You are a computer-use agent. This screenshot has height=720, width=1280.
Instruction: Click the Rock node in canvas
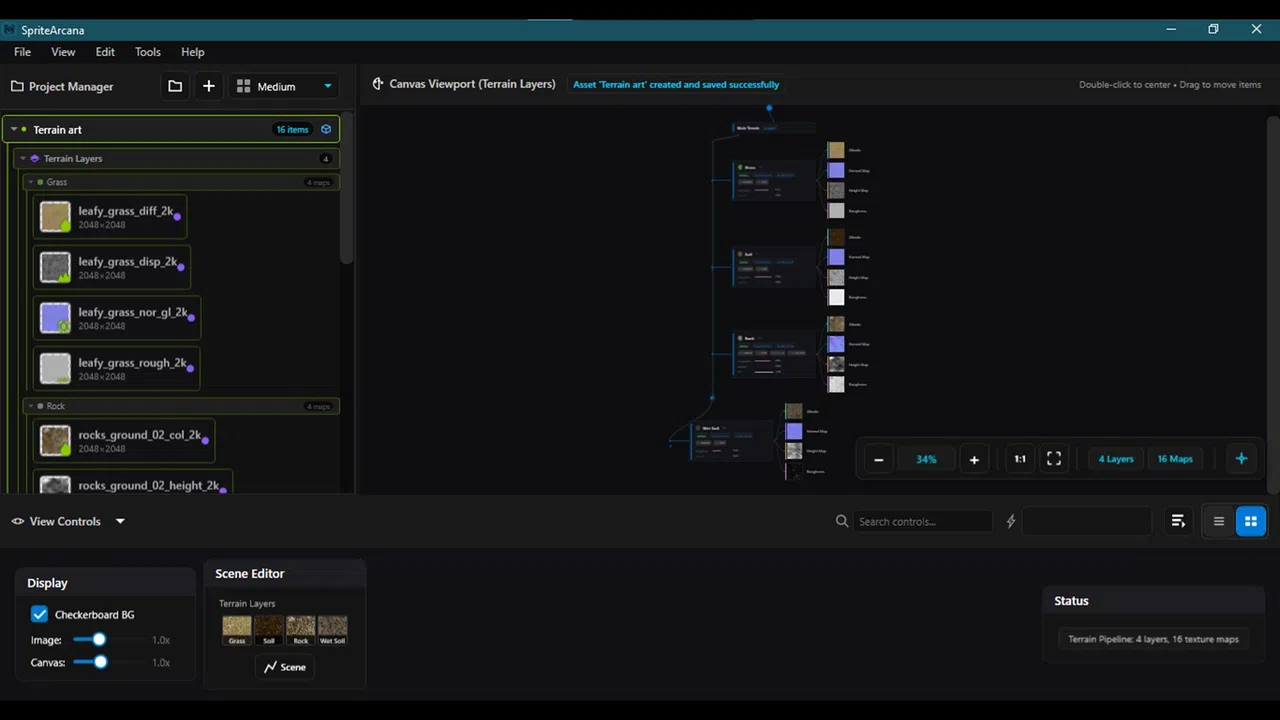tap(775, 353)
